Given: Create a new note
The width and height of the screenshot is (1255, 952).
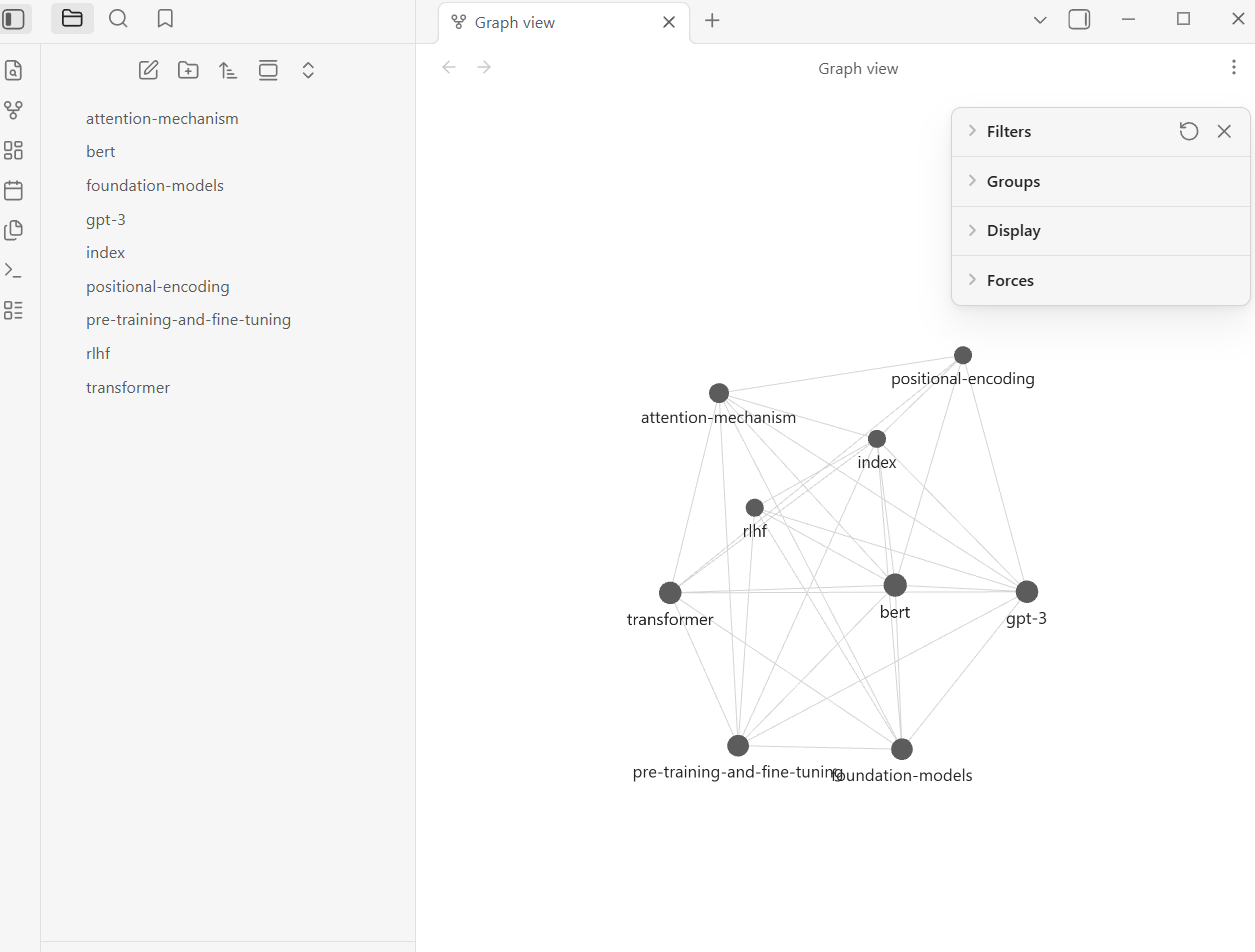Looking at the screenshot, I should coord(148,70).
